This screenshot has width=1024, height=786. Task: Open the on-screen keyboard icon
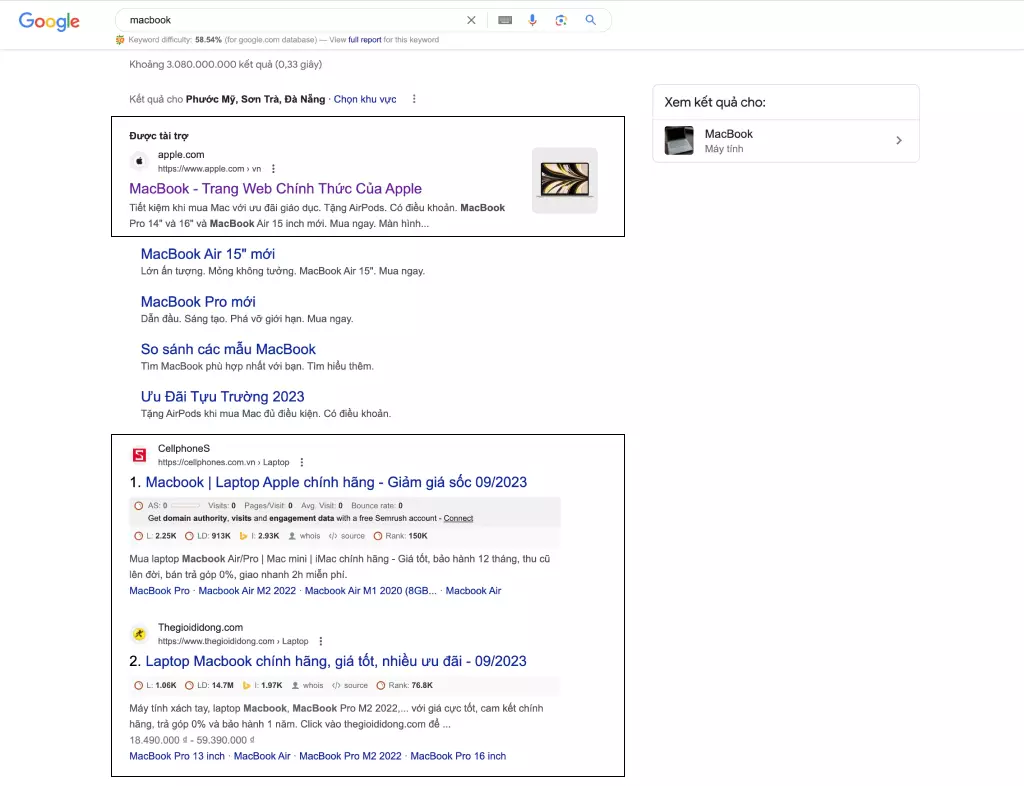click(505, 20)
